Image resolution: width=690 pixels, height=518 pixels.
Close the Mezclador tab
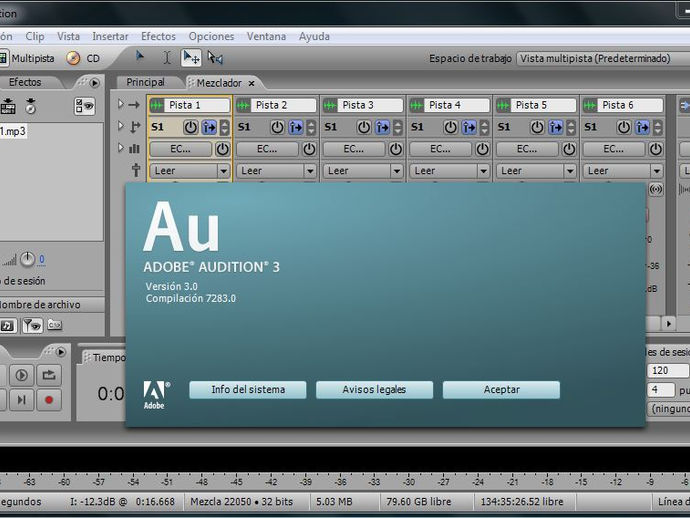(251, 83)
